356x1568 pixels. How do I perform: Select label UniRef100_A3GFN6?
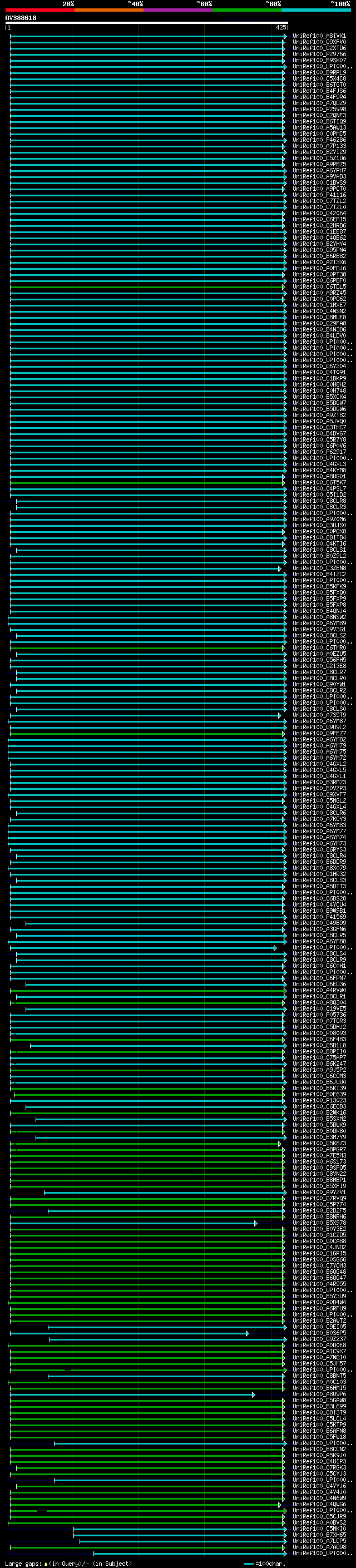point(319,929)
